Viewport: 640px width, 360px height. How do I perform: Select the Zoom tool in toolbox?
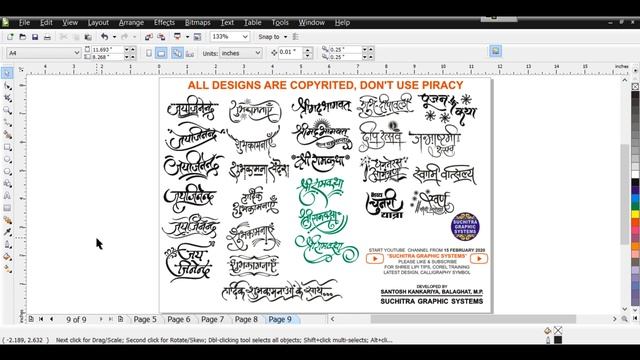7,110
